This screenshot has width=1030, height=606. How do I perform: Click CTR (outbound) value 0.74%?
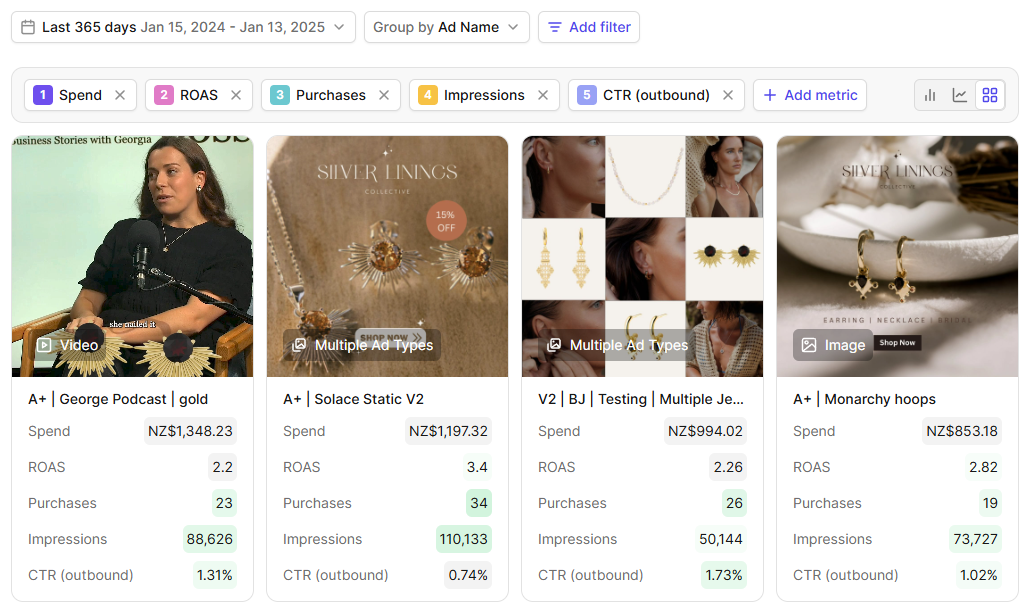(x=468, y=575)
